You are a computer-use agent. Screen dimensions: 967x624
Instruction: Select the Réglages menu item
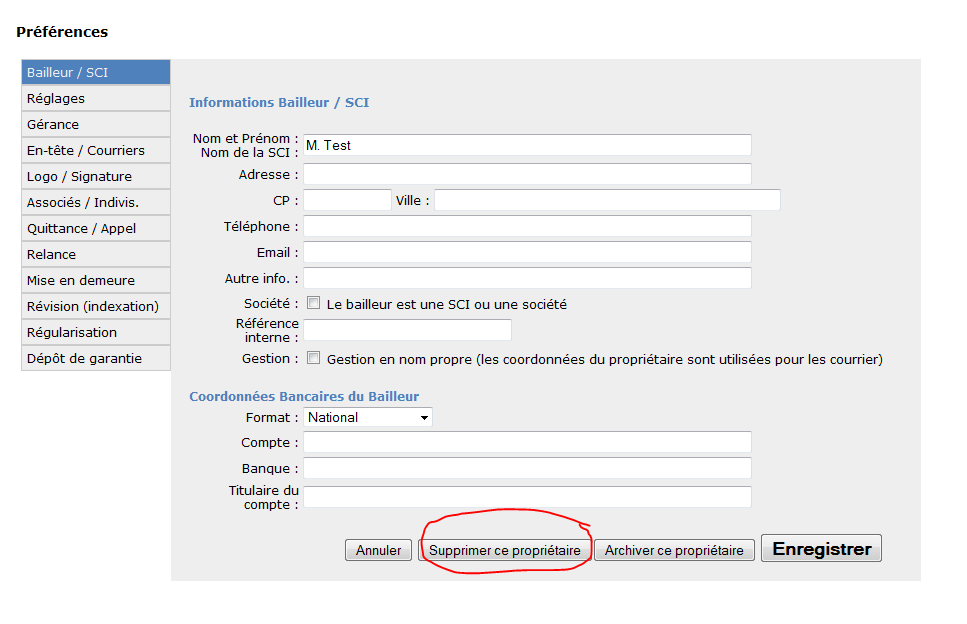pos(96,98)
